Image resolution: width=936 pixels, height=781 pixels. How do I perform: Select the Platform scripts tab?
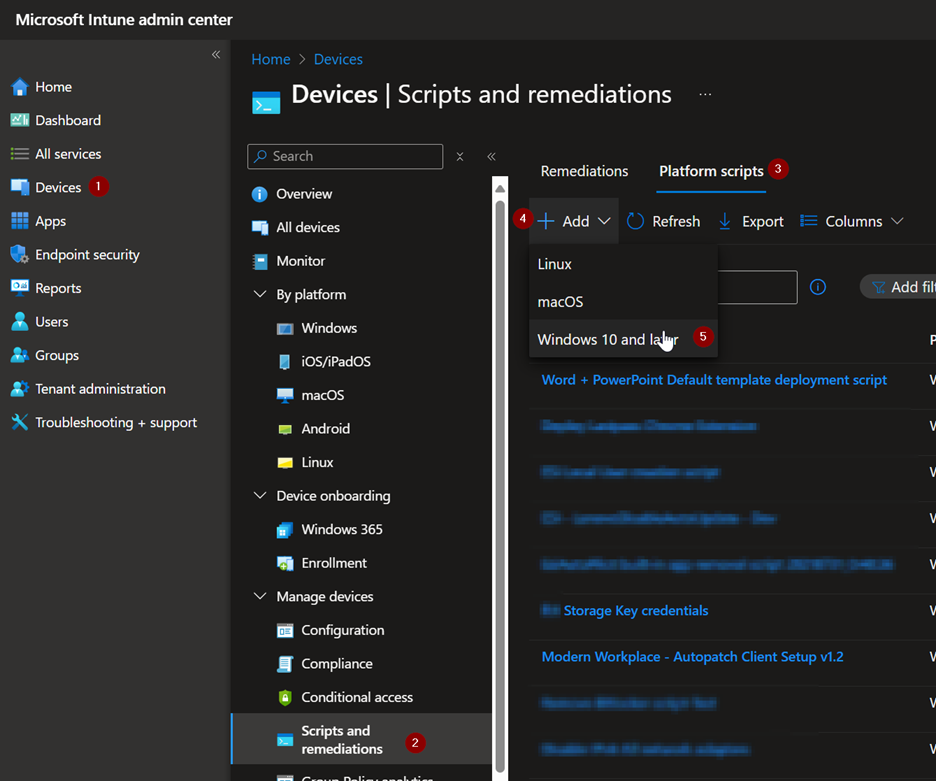711,171
